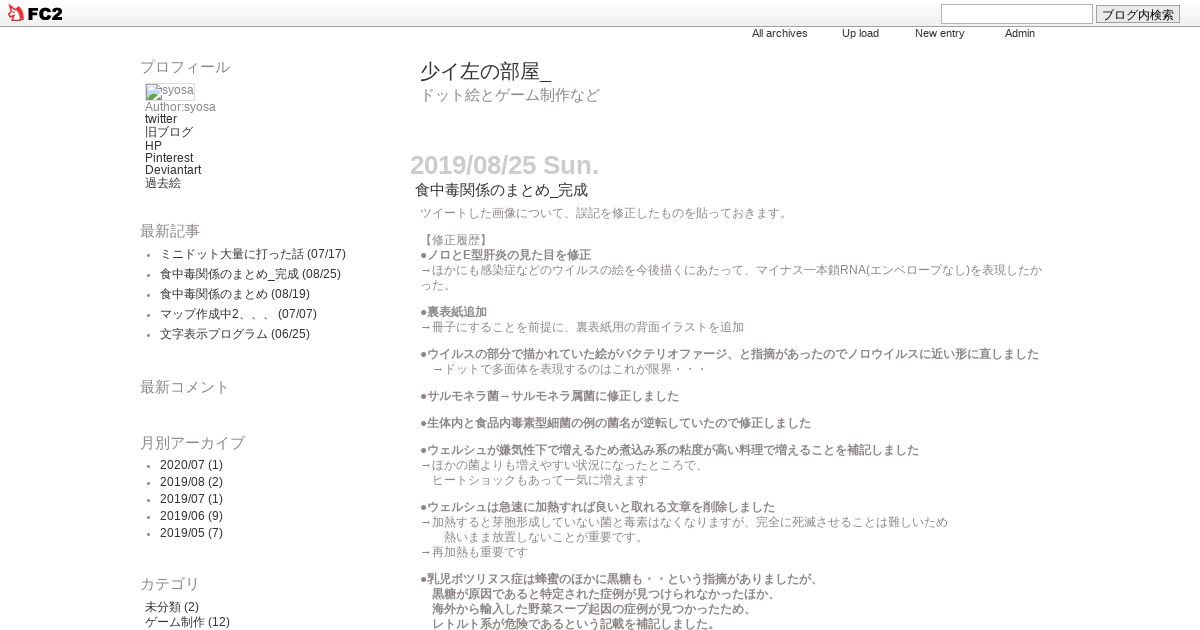Viewport: 1200px width, 630px height.
Task: Open category ゲーム制作 (12)
Action: coord(187,622)
